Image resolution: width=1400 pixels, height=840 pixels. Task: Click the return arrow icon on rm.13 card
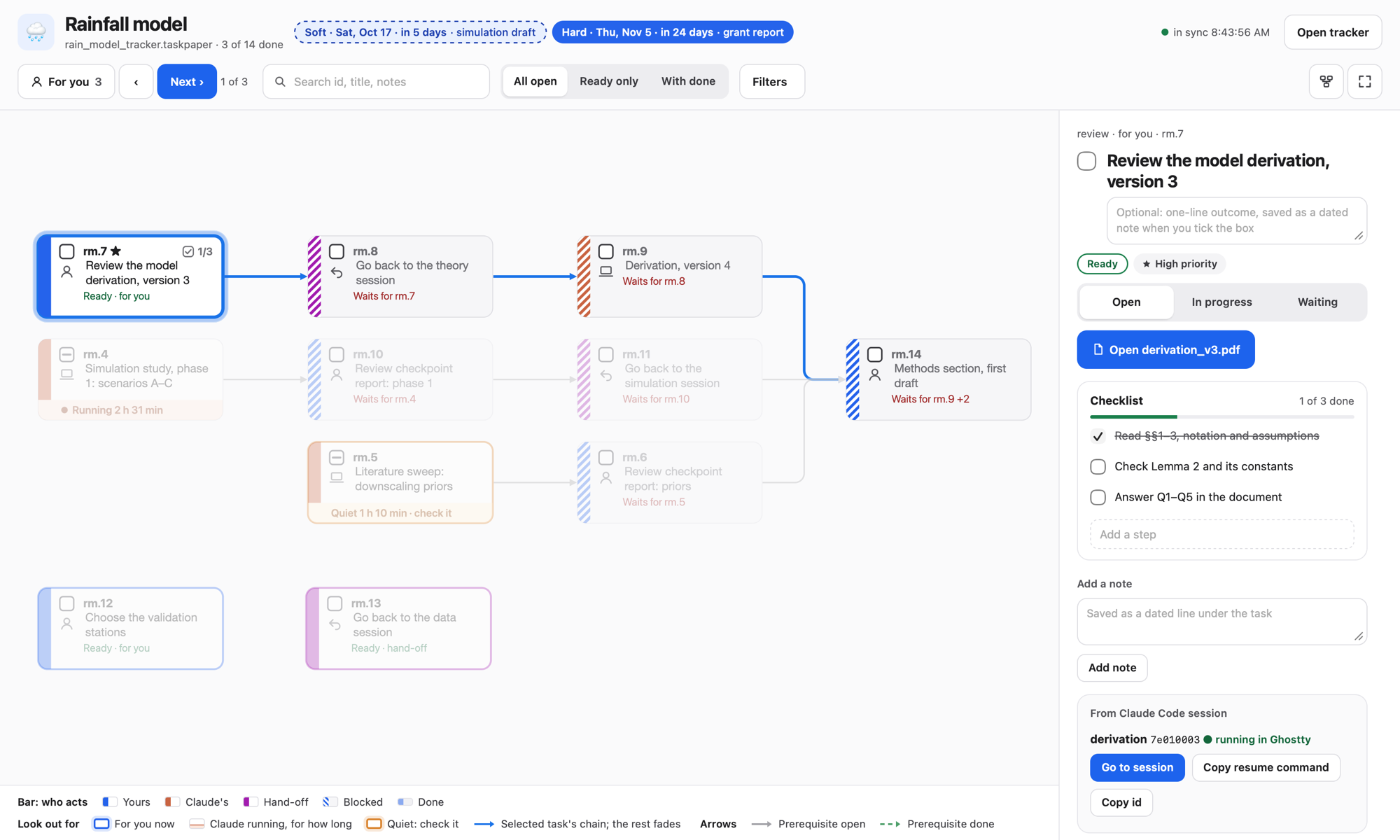click(x=335, y=624)
